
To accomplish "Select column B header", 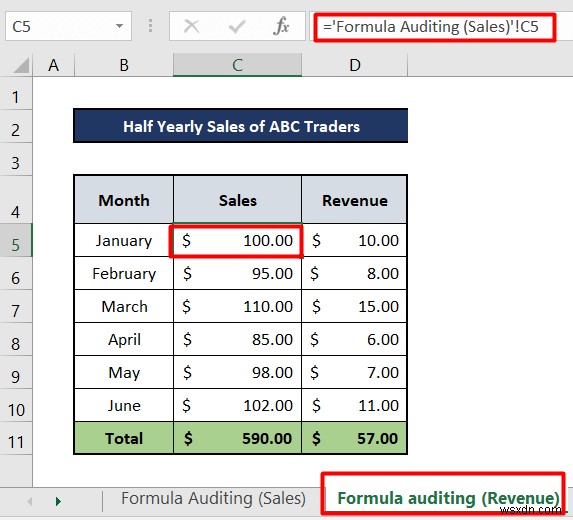I will pyautogui.click(x=124, y=65).
